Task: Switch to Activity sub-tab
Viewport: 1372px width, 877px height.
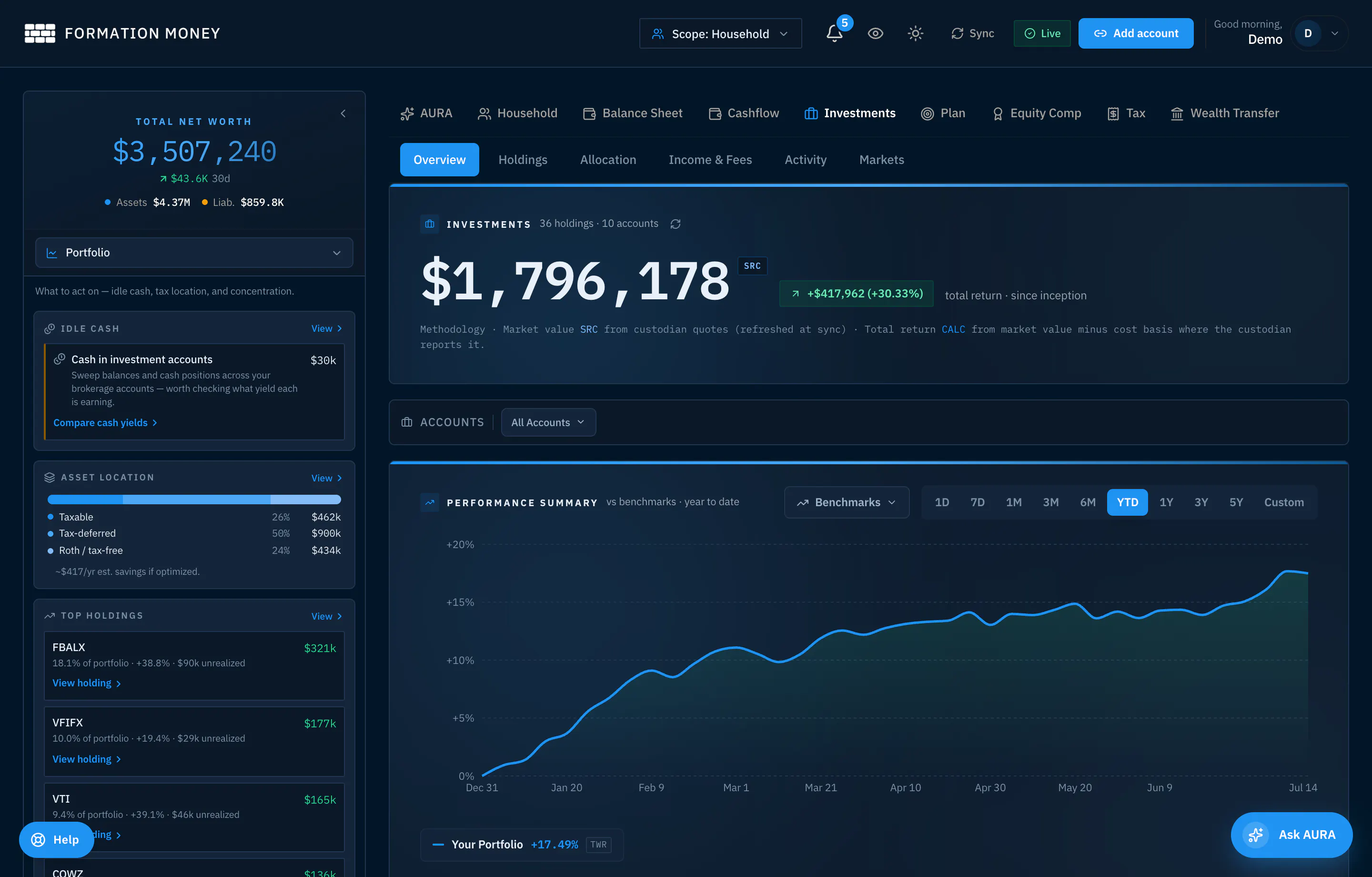Action: point(805,160)
